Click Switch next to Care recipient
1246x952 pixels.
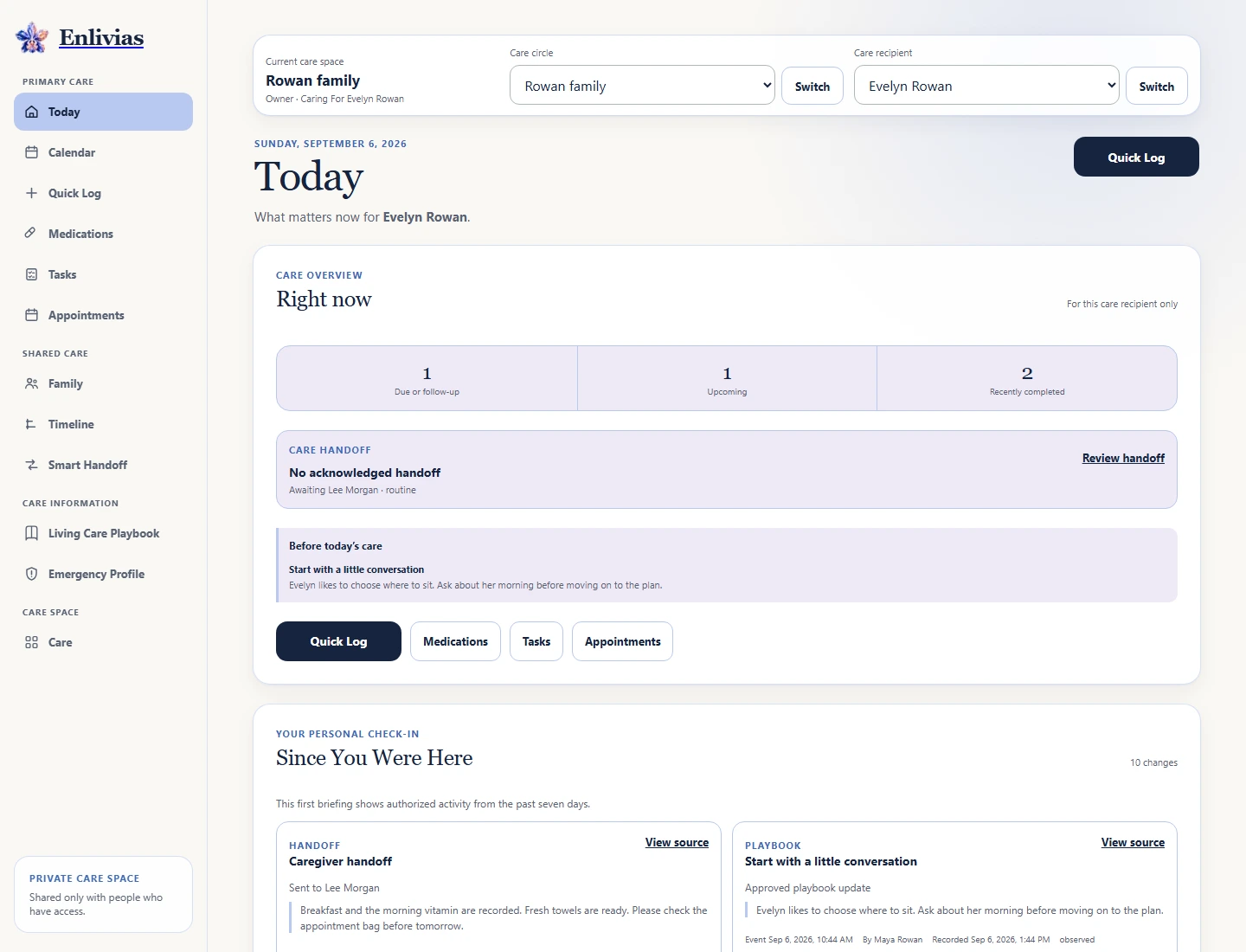1157,86
